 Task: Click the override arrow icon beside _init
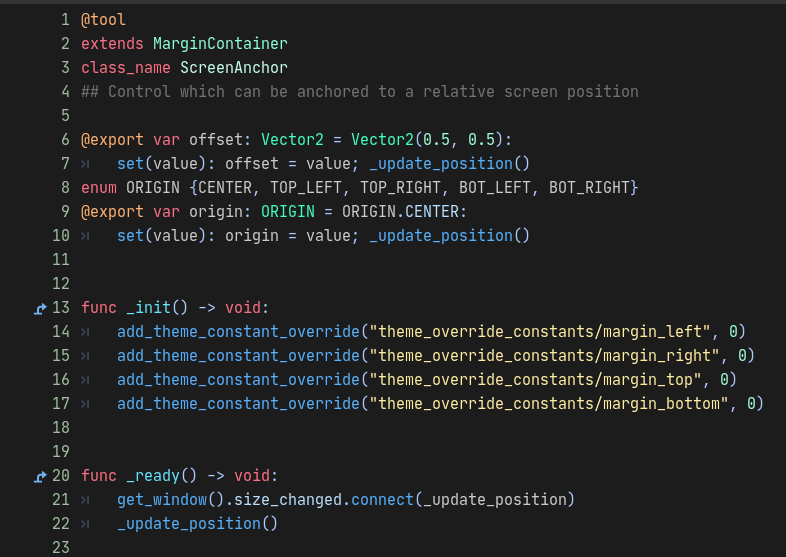[40, 309]
